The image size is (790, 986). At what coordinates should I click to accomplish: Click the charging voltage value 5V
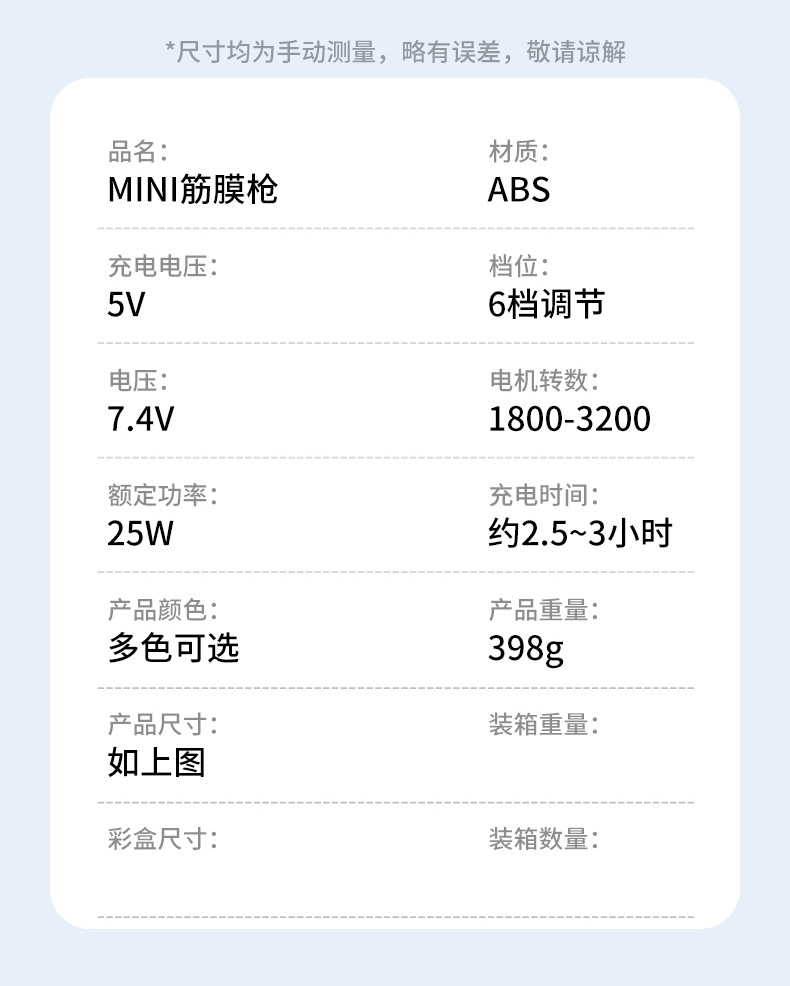click(126, 304)
